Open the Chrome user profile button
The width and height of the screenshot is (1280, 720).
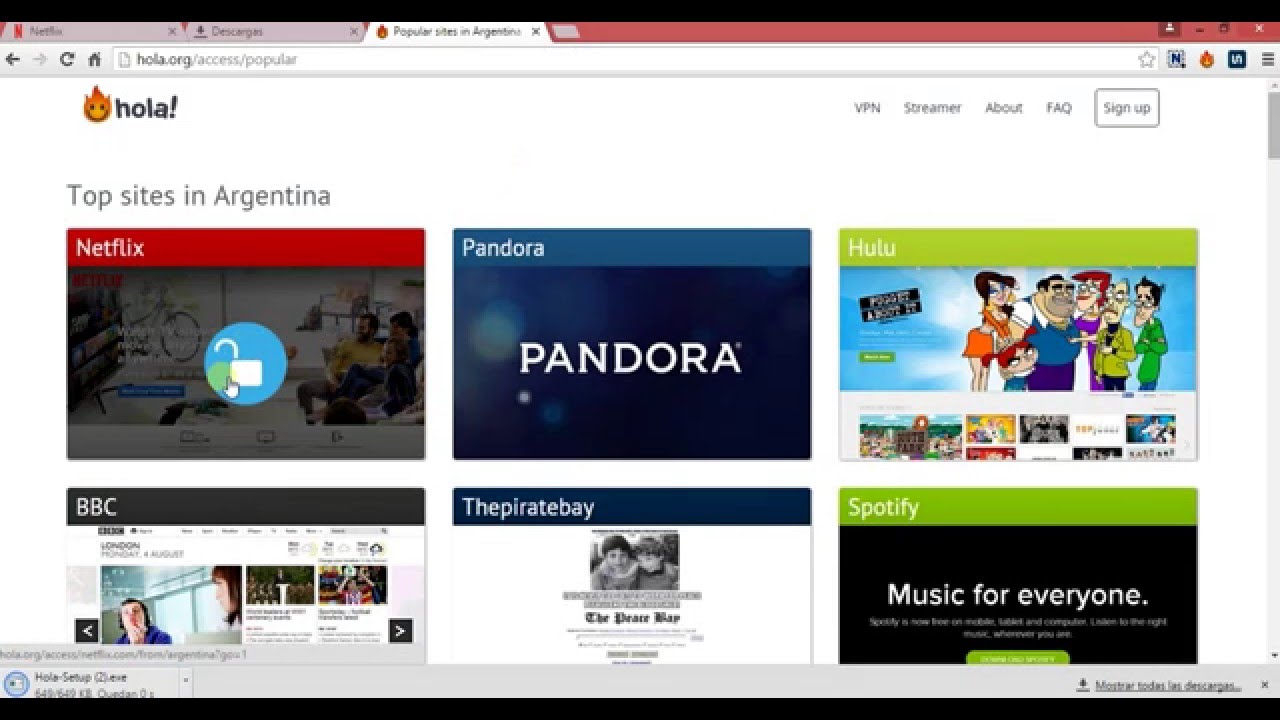(x=1171, y=29)
